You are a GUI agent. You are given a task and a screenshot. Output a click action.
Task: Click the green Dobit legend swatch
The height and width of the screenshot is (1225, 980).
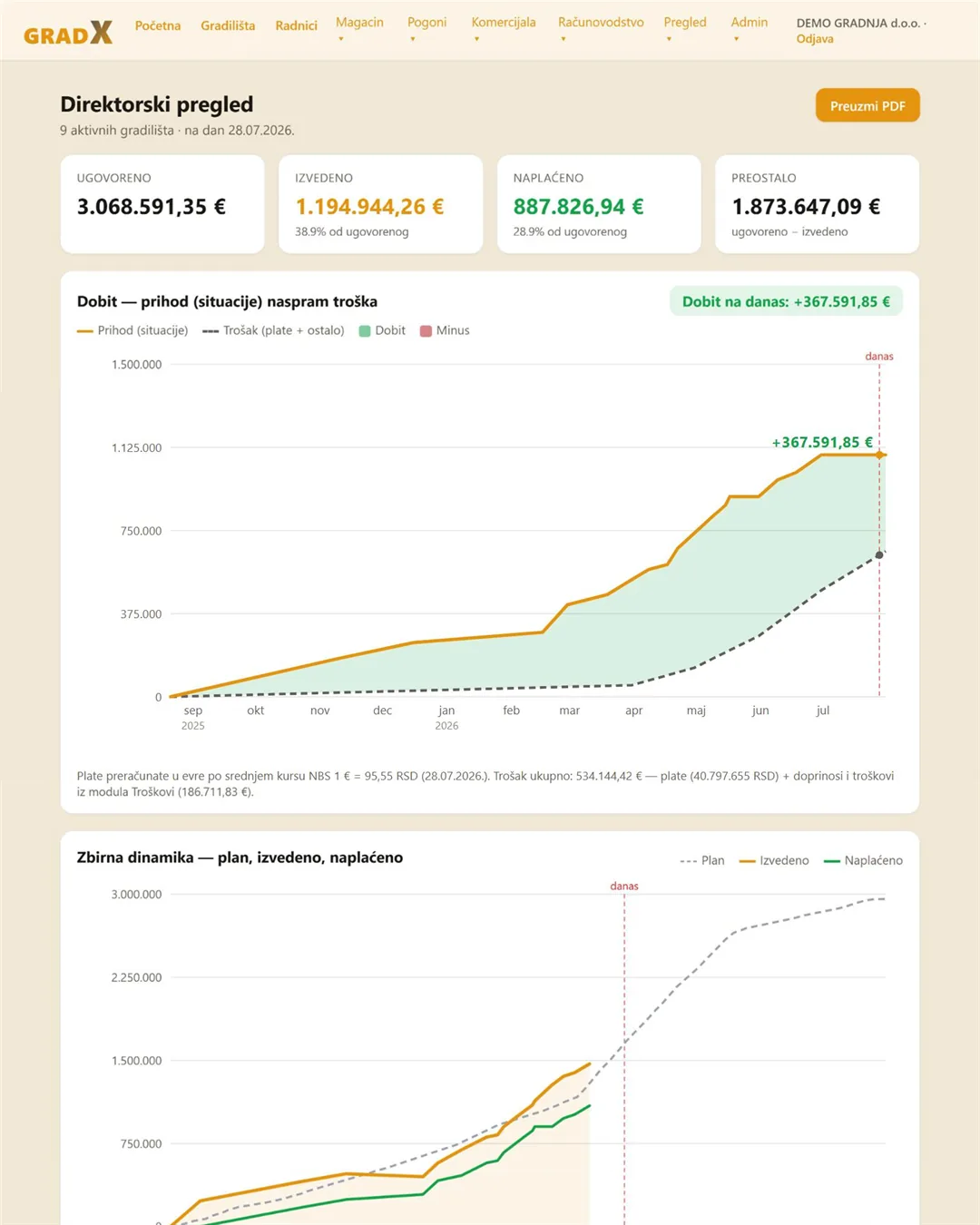pyautogui.click(x=365, y=331)
